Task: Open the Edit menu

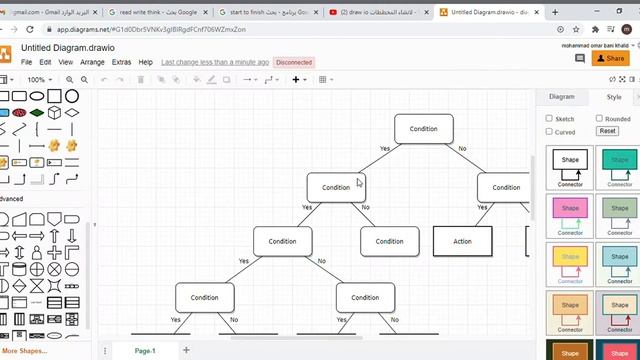Action: coord(45,62)
